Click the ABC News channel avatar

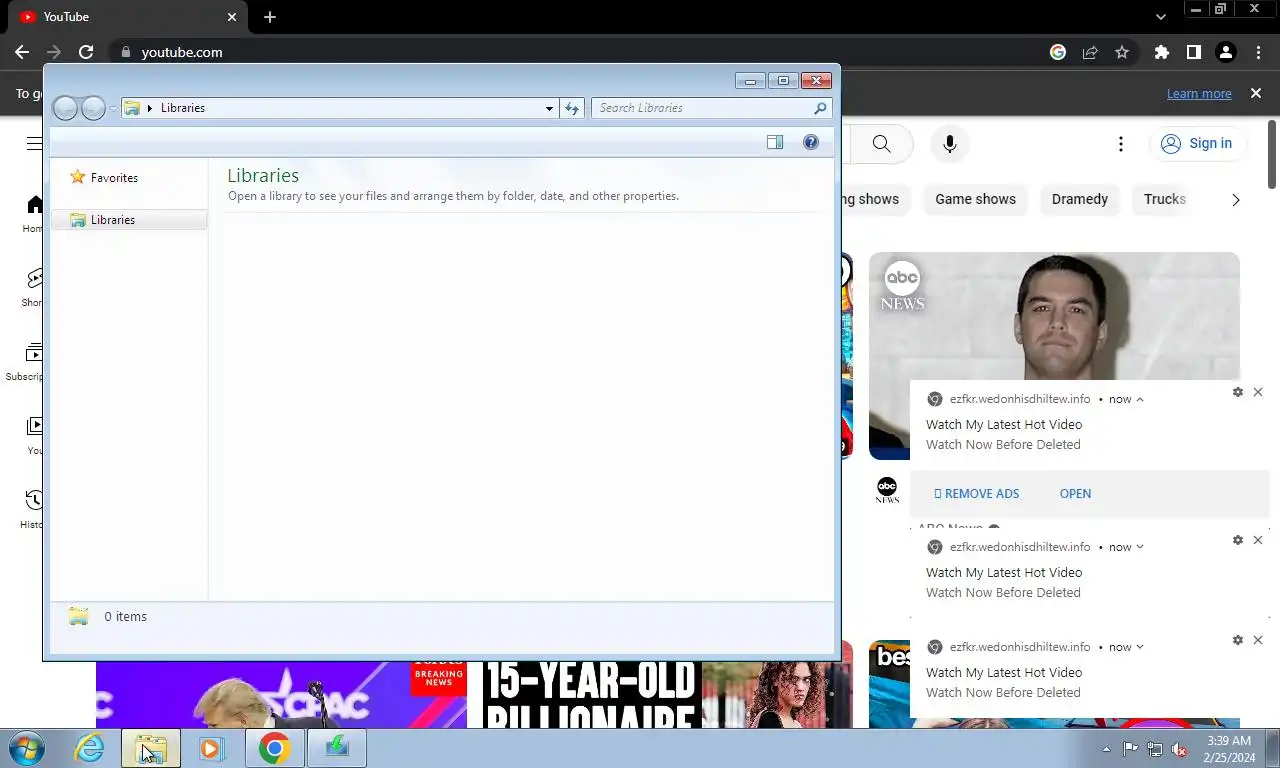click(x=887, y=489)
